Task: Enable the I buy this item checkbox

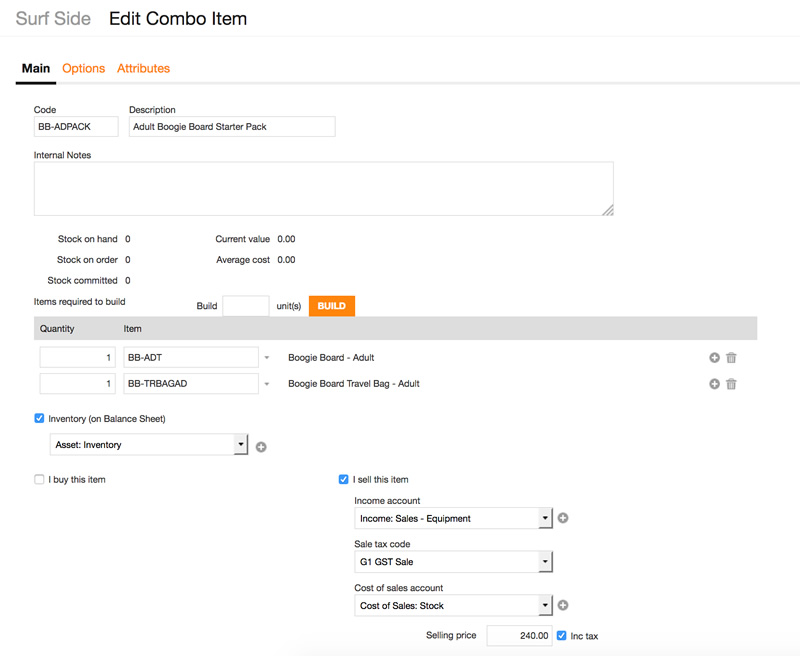Action: pos(39,480)
